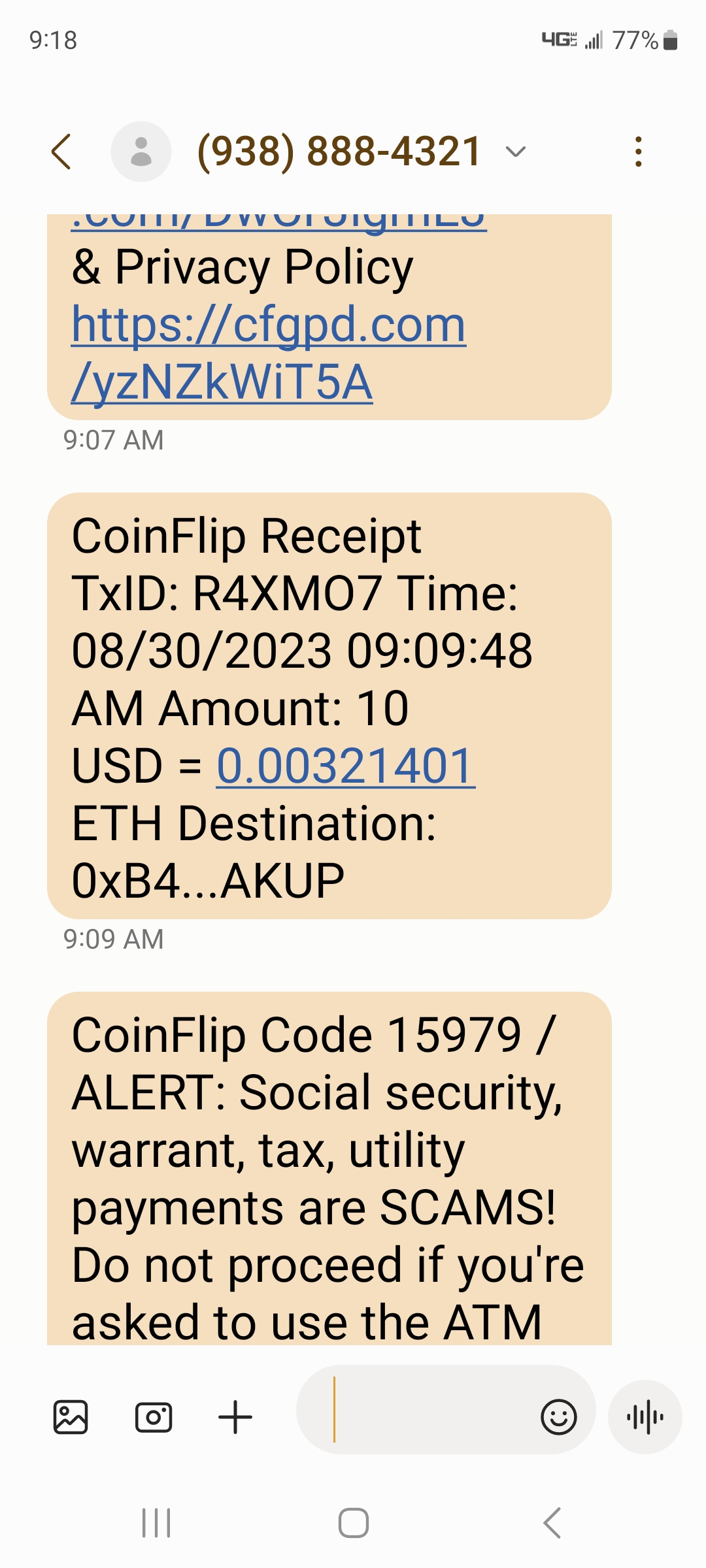Tap the plus icon for more attachments

pos(235,1417)
